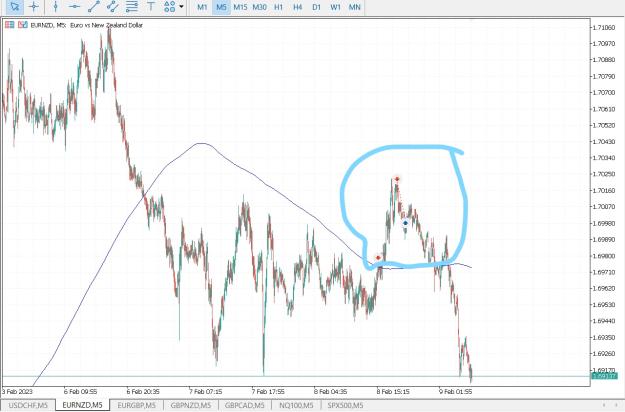Select the cursor arrow tool
Image resolution: width=625 pixels, height=412 pixels.
tap(15, 7)
